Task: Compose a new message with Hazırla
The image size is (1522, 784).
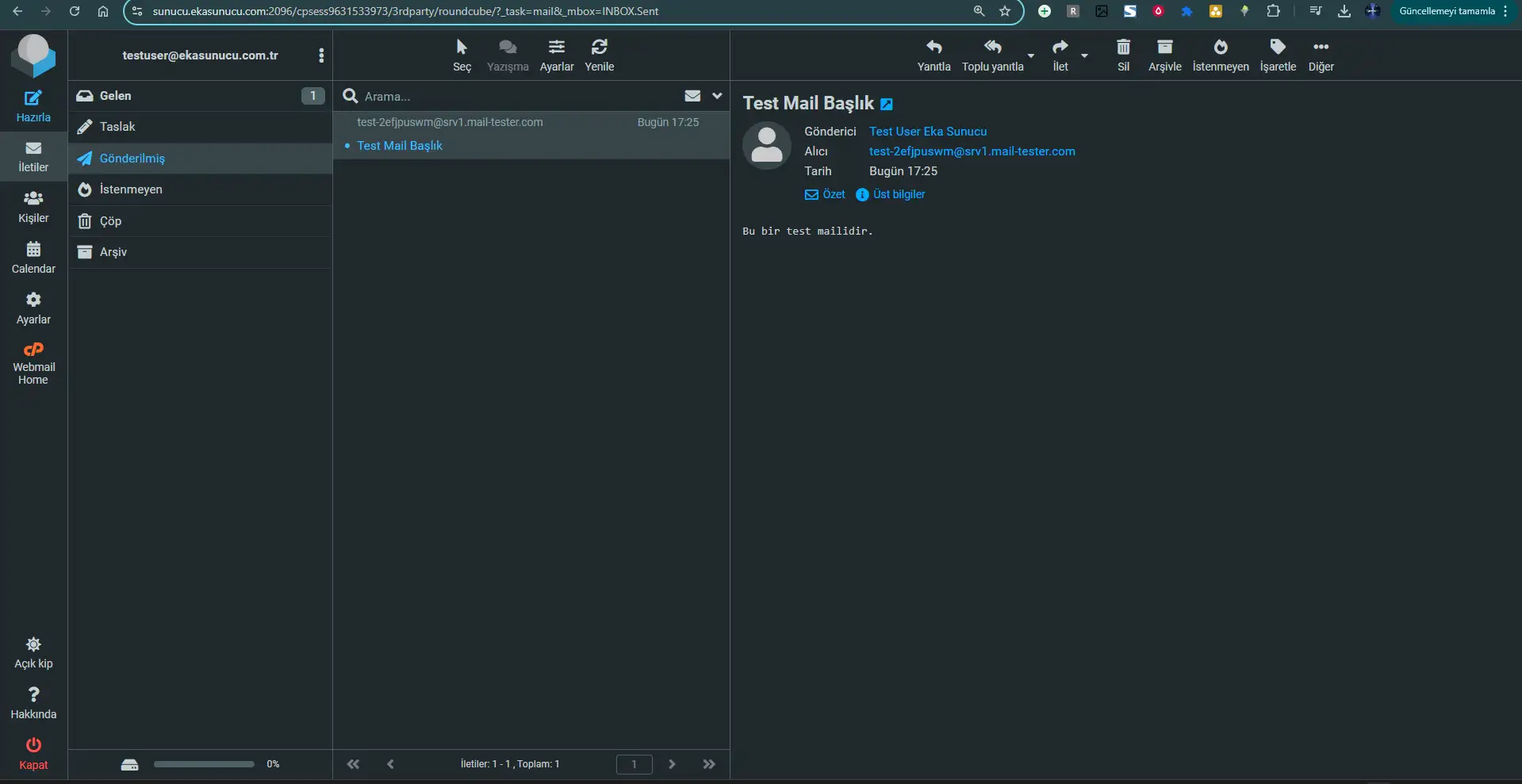Action: point(33,107)
